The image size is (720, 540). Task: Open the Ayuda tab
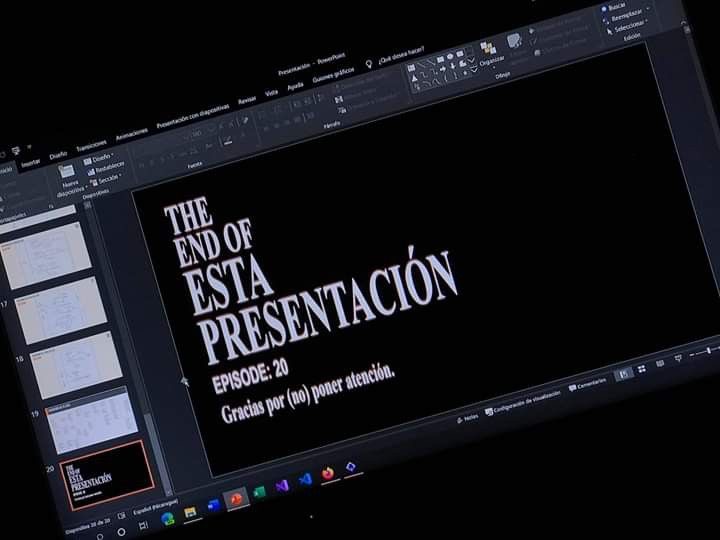click(x=295, y=86)
